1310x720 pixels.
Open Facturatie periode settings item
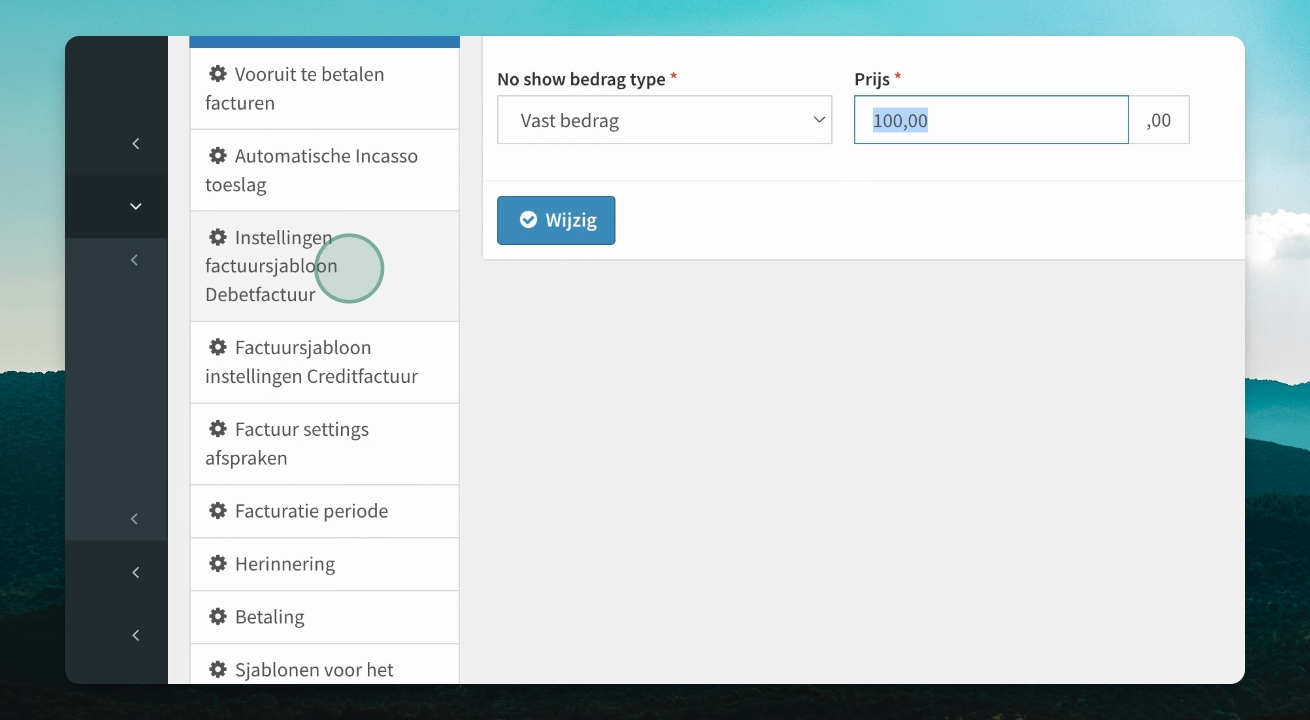[x=324, y=511]
